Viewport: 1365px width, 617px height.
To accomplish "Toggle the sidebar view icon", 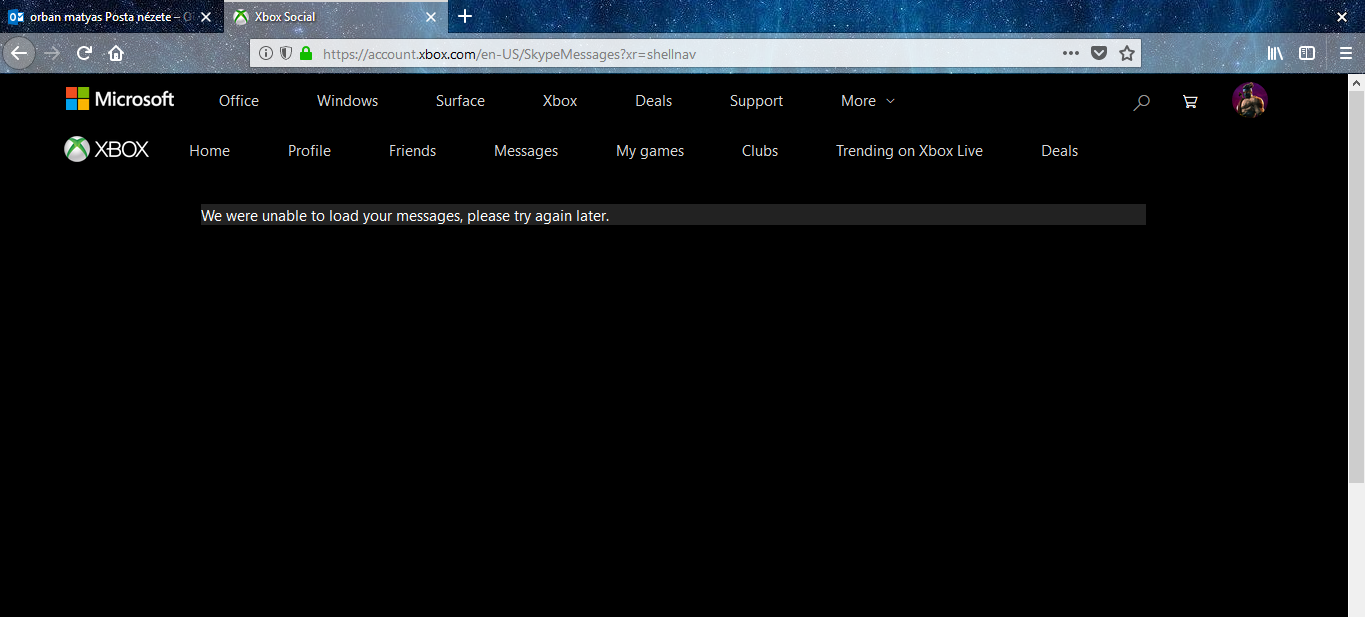I will (x=1307, y=53).
